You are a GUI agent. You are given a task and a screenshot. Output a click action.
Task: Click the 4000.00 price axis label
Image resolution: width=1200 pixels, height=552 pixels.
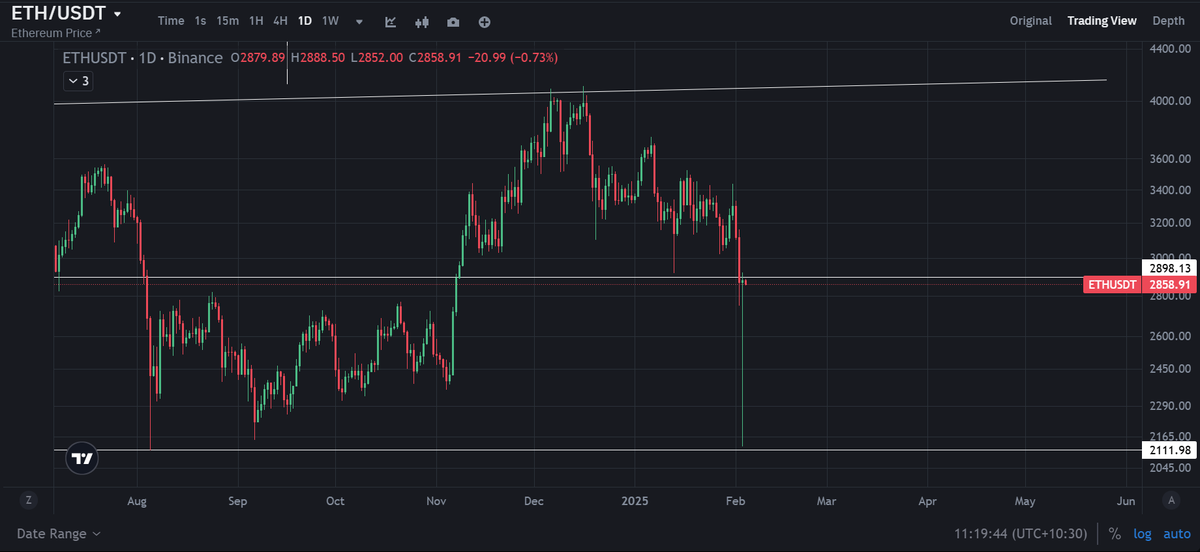1169,101
